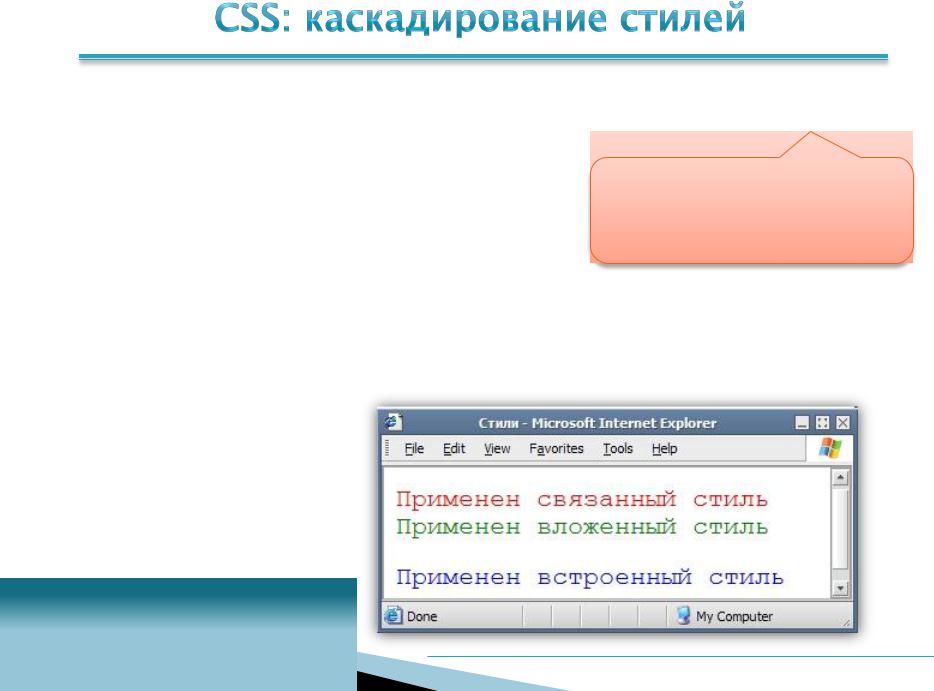
Task: Open the Help menu
Action: tap(664, 449)
